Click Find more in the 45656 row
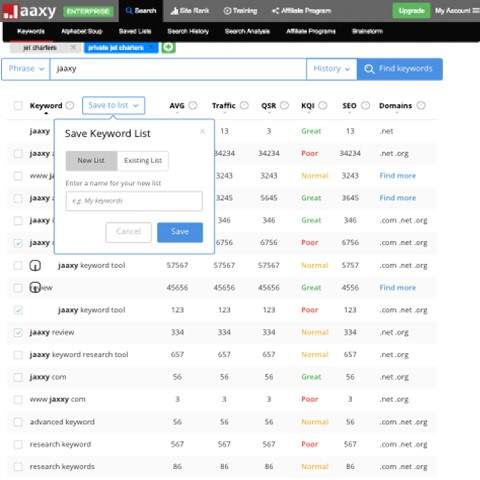The width and height of the screenshot is (480, 480). (398, 287)
